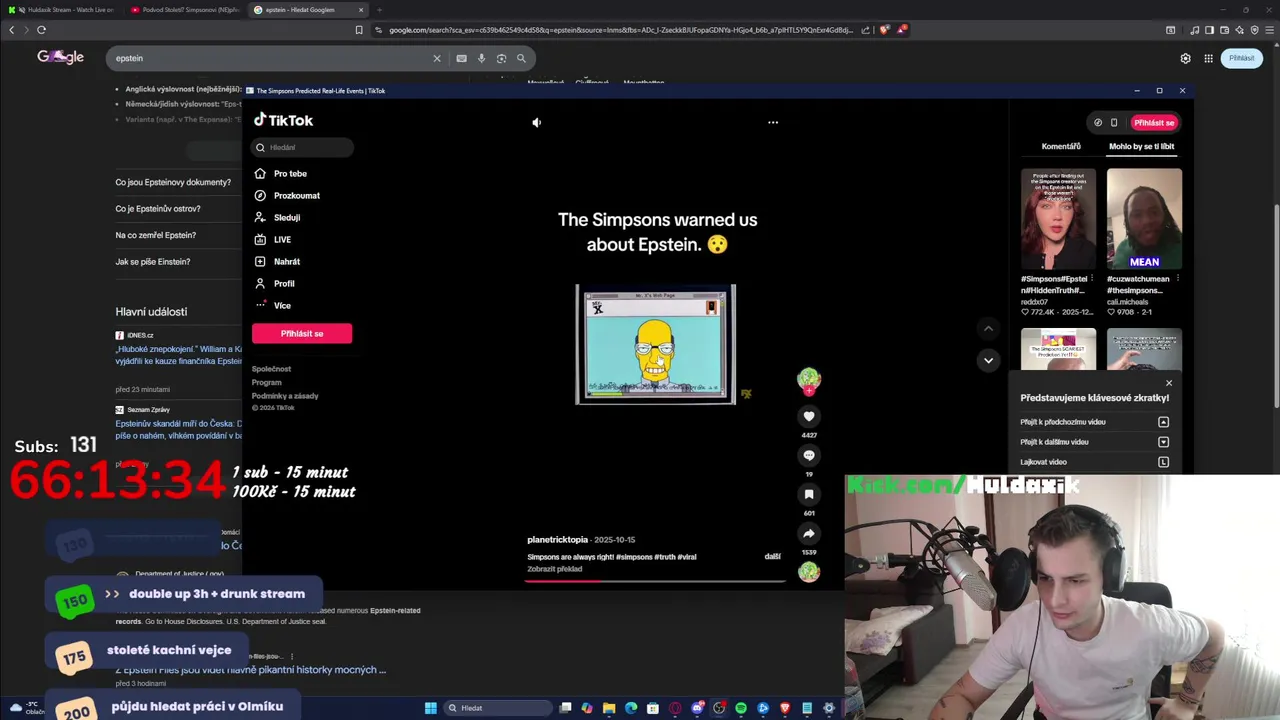Click 'Přejít k dalšímu videu' shortcut row

coord(1094,442)
